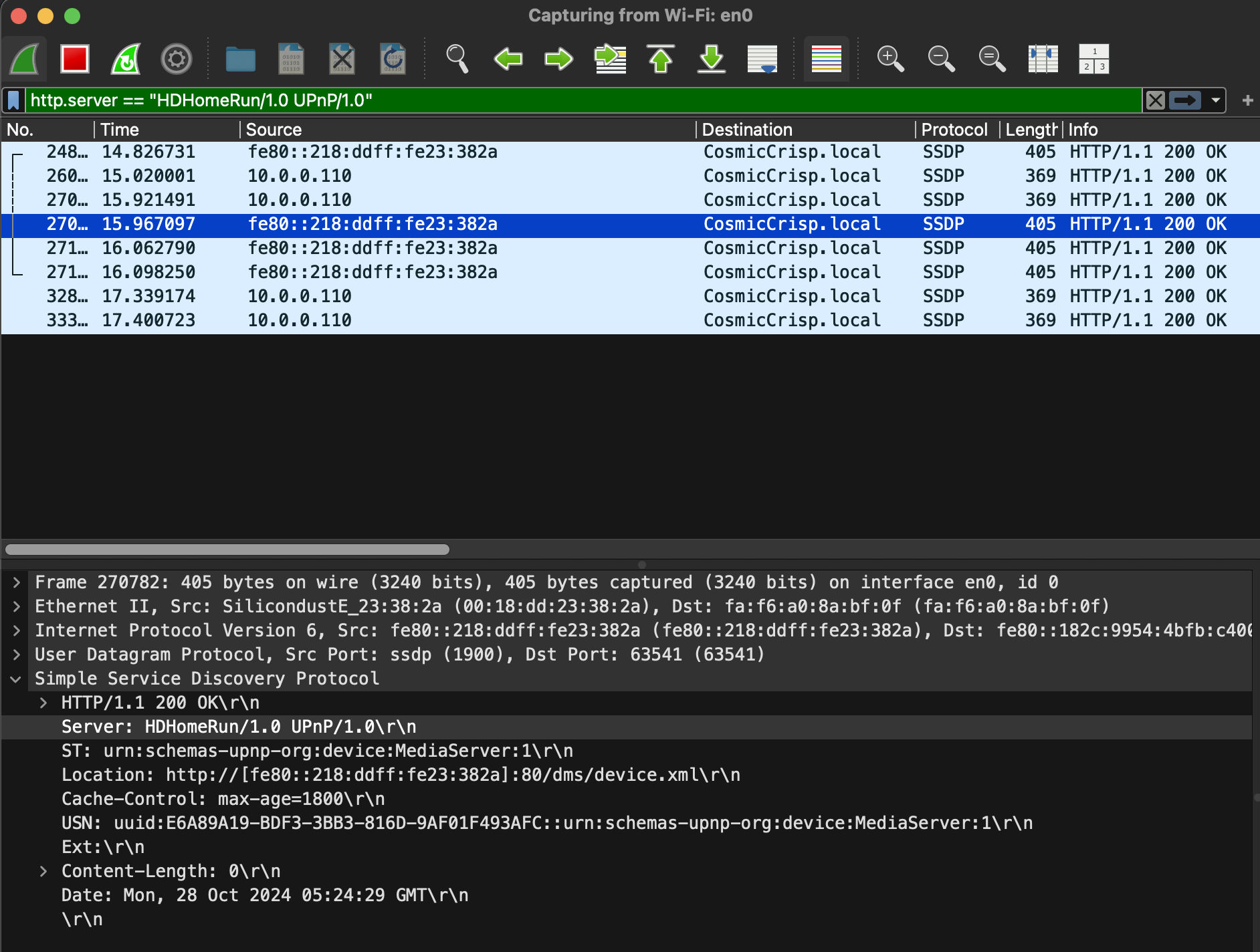
Task: Select packet at time 17.339174
Action: coord(630,297)
